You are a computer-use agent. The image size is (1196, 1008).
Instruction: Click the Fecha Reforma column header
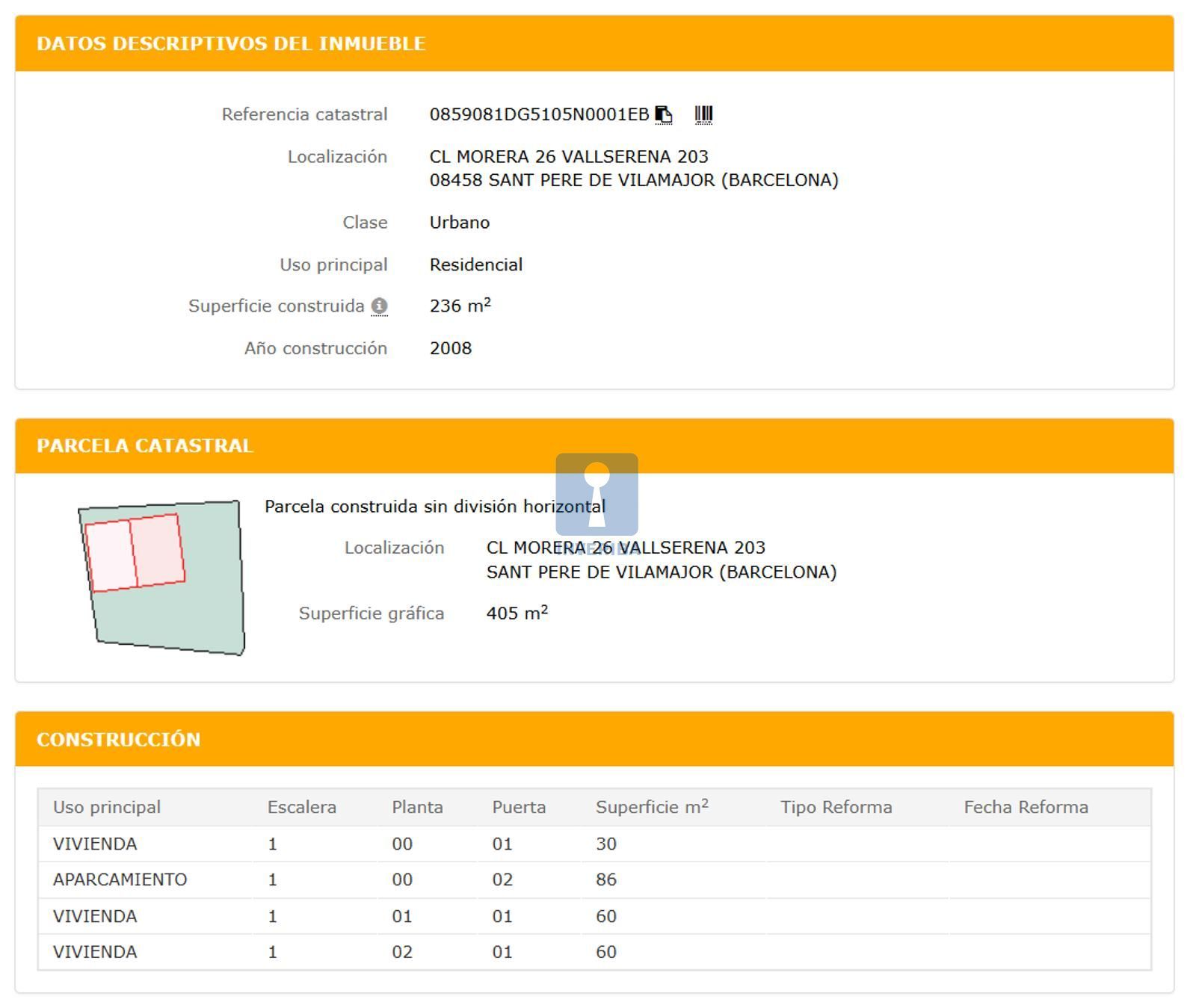coord(1026,807)
